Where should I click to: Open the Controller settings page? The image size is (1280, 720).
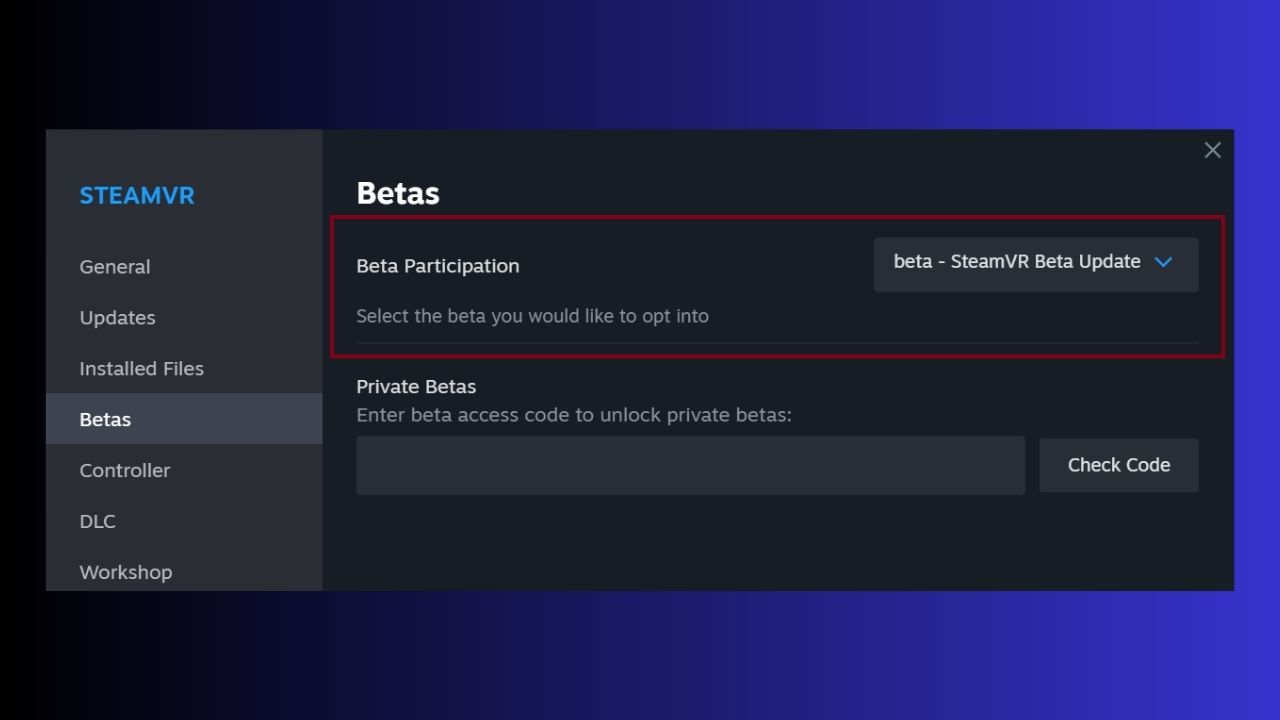124,470
